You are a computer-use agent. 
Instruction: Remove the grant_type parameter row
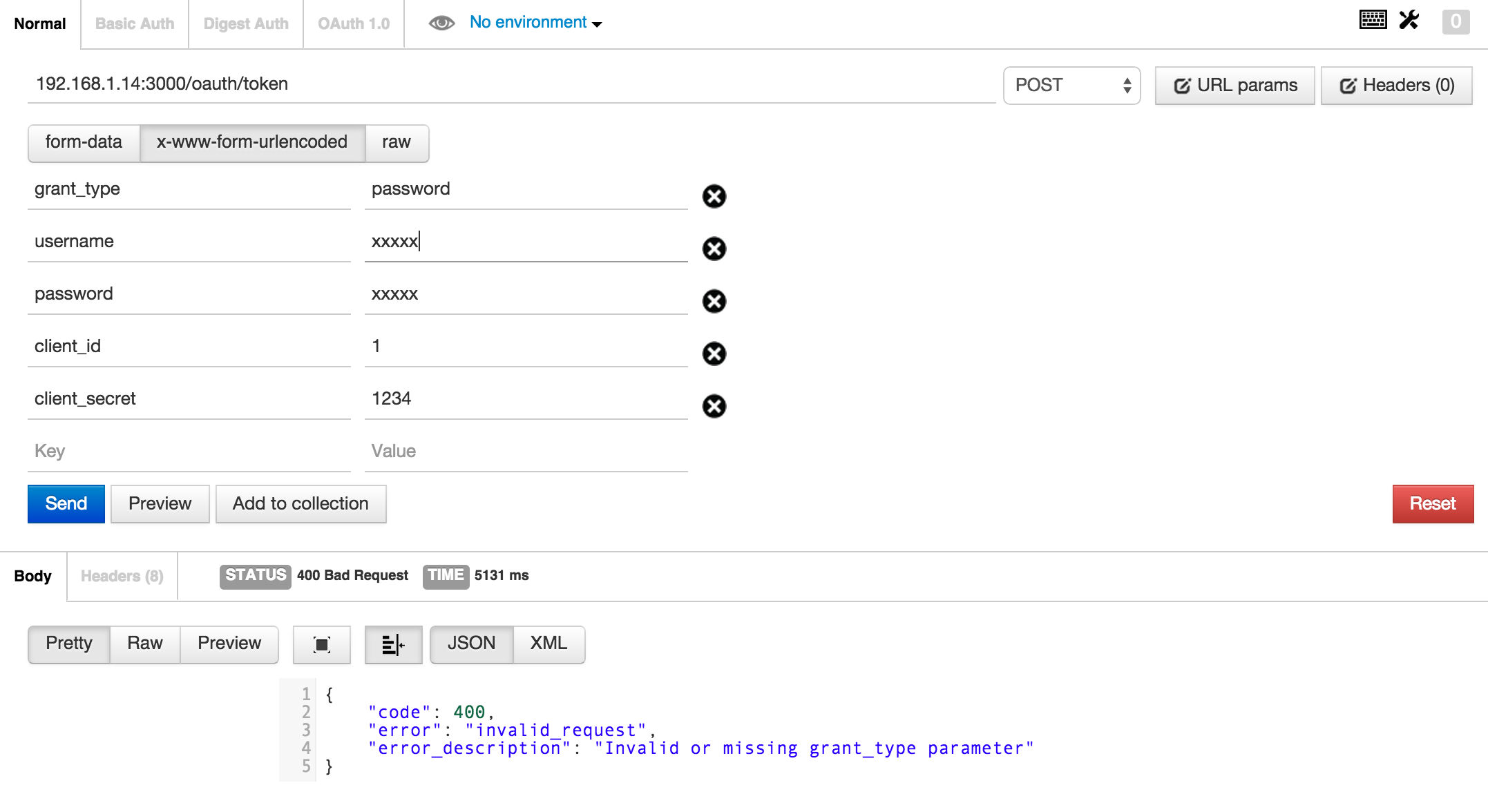coord(714,197)
